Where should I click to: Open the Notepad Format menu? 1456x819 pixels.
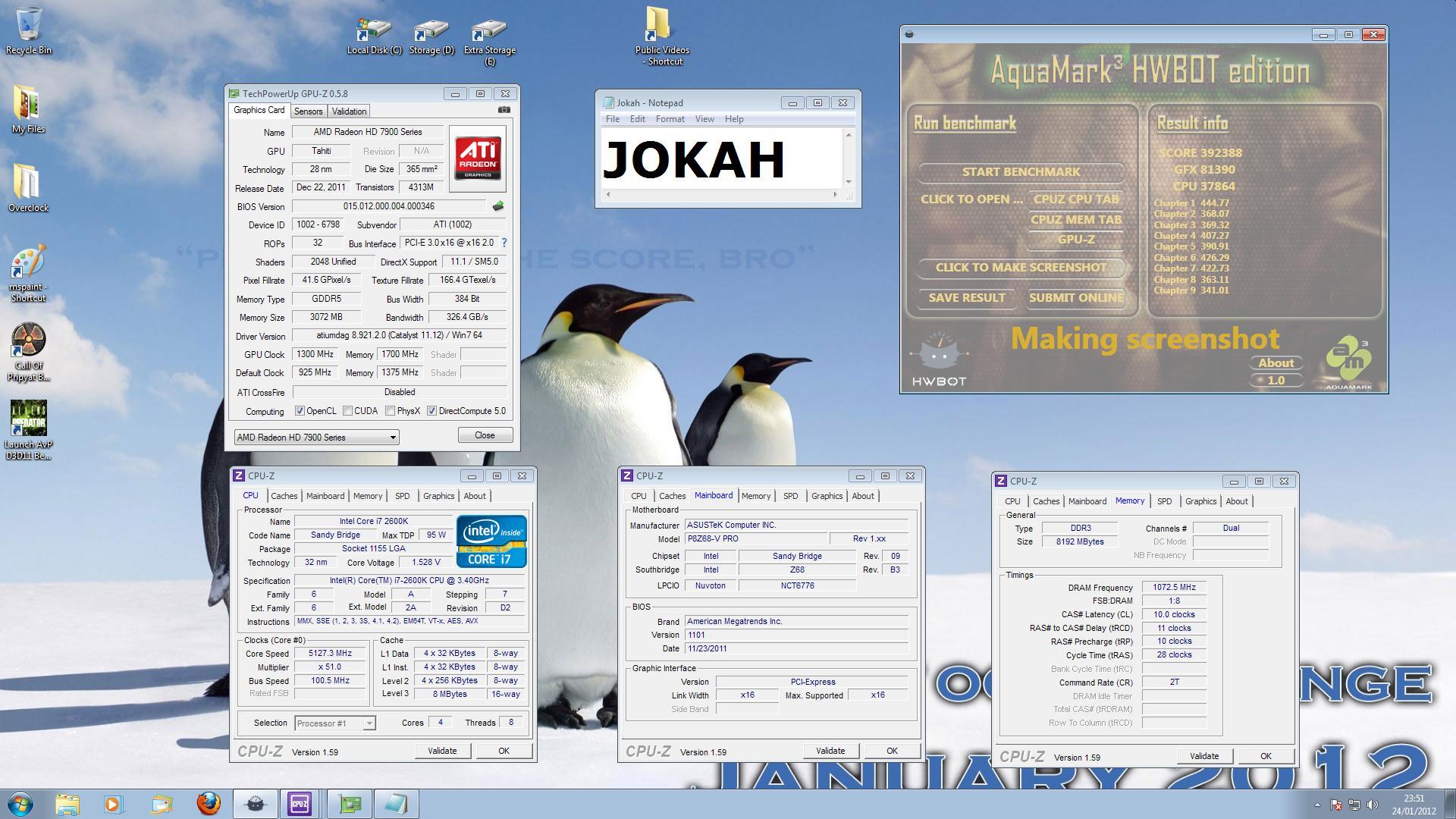pos(670,119)
